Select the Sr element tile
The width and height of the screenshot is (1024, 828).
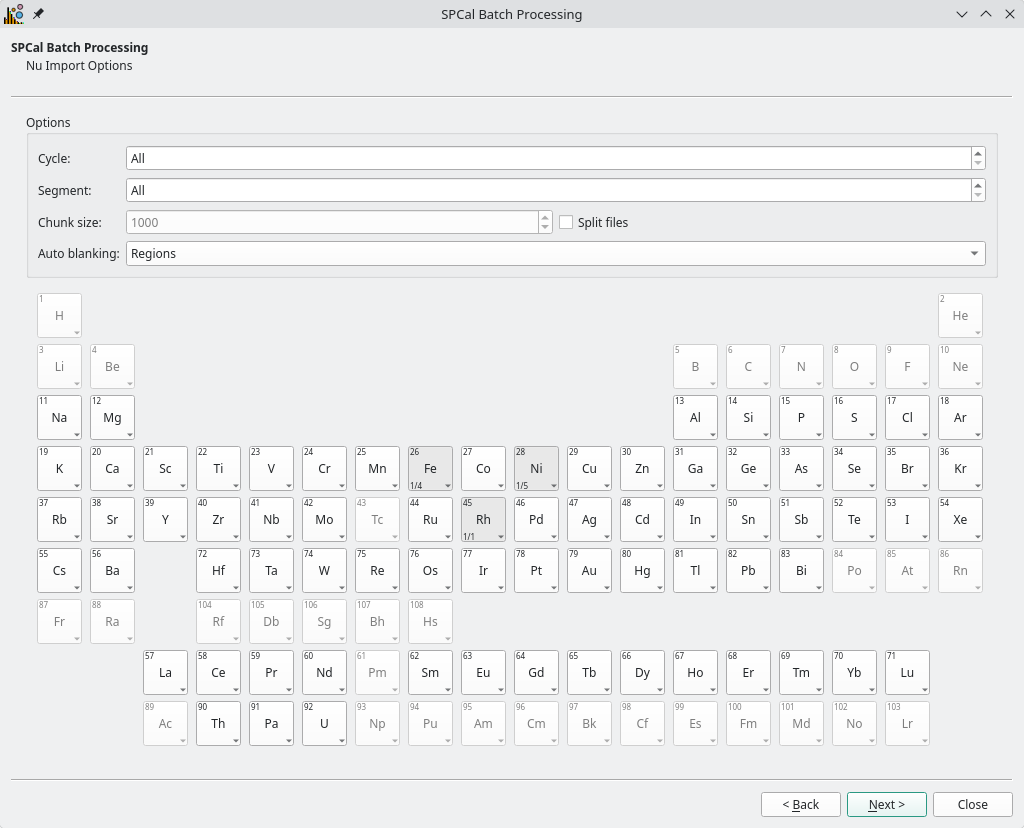112,519
